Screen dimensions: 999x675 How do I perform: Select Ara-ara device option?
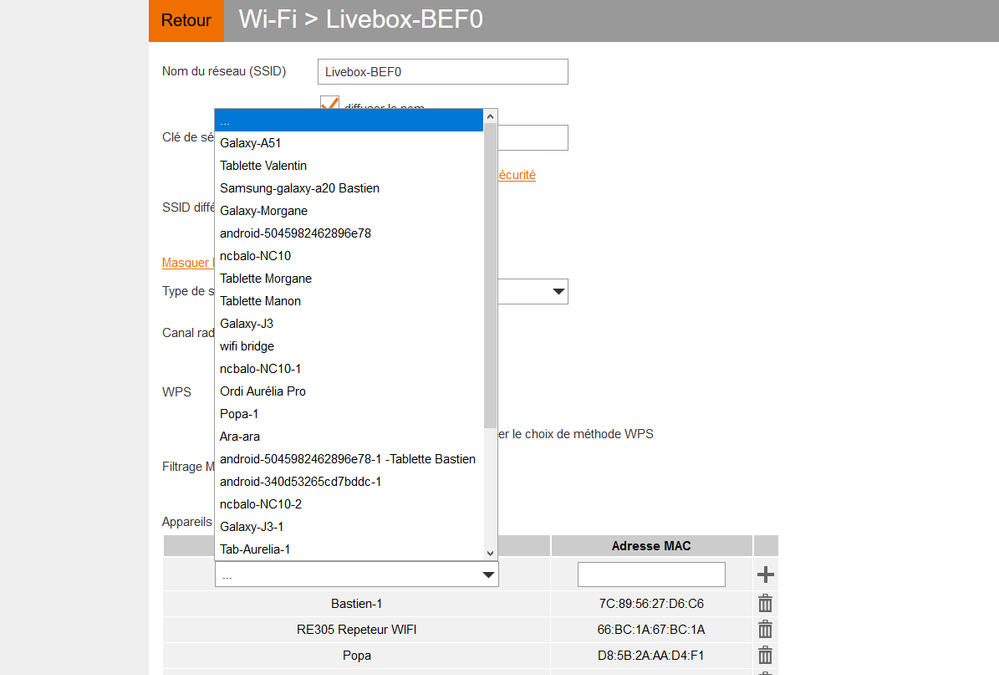(349, 437)
